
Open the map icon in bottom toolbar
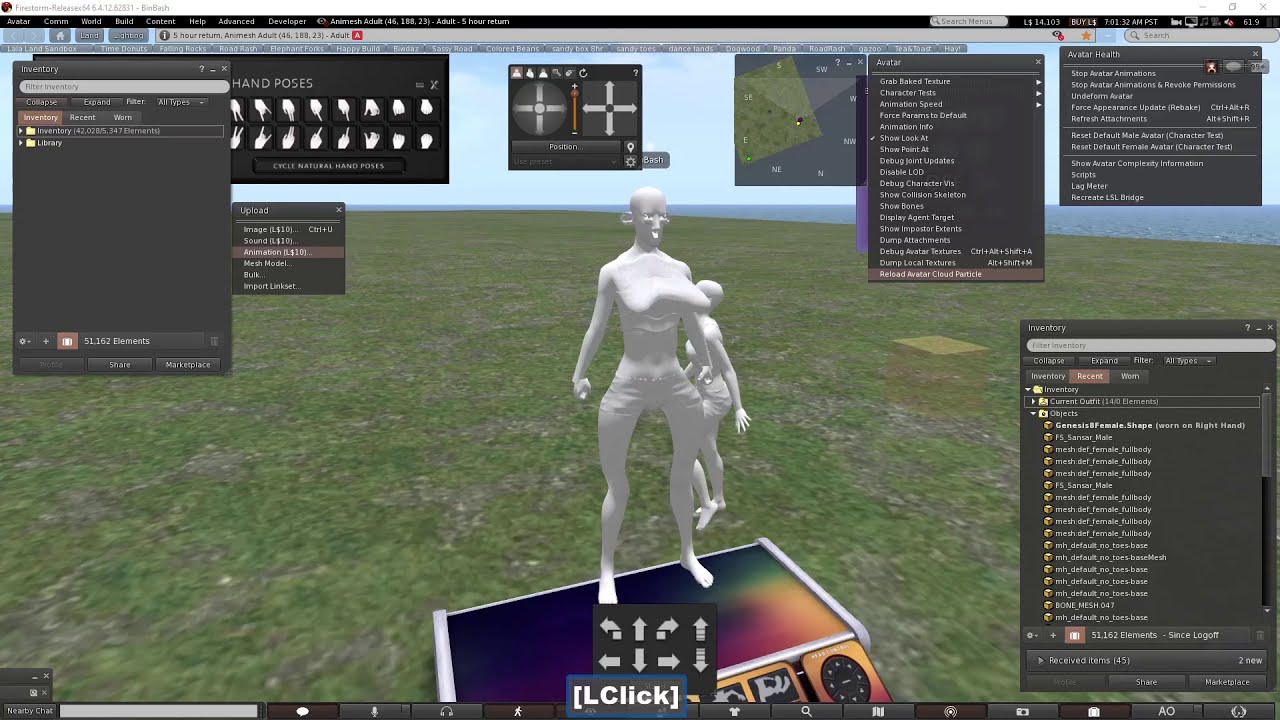tap(878, 711)
